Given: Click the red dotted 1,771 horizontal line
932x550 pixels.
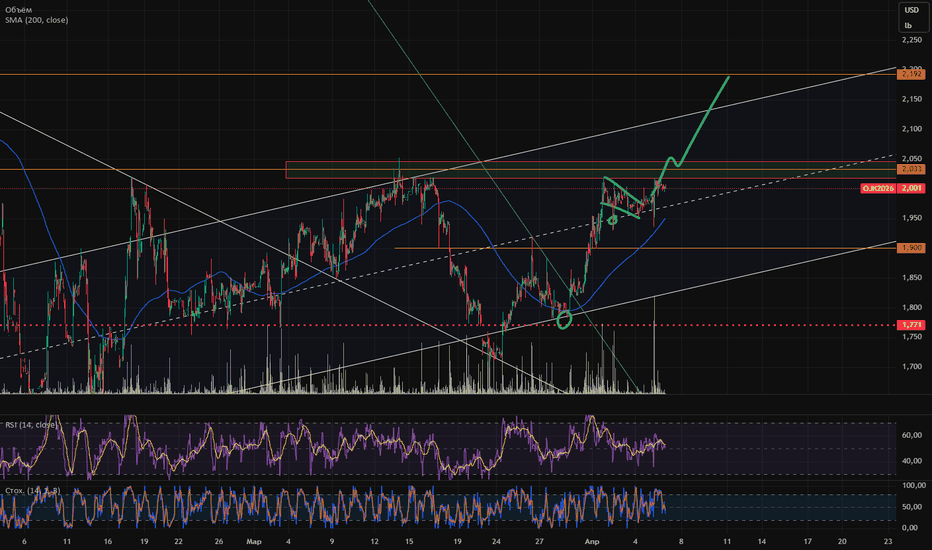Looking at the screenshot, I should tap(448, 325).
